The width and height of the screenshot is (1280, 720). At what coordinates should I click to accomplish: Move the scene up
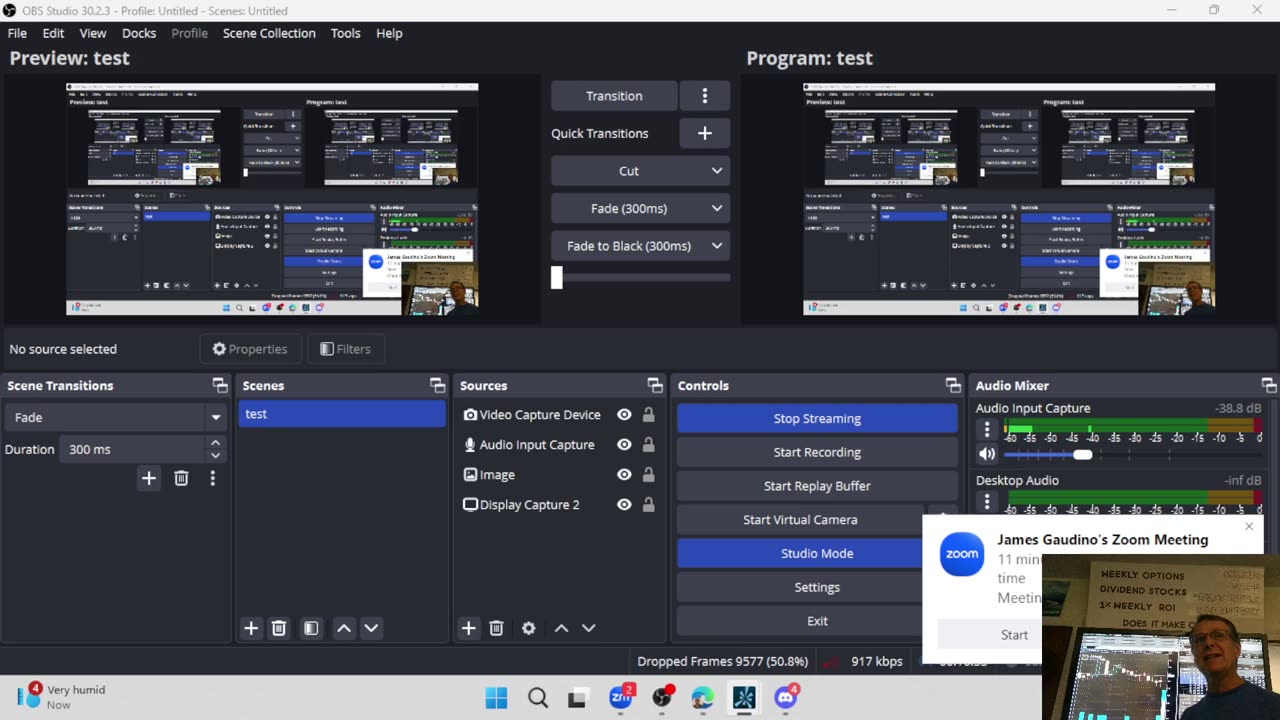(x=344, y=628)
